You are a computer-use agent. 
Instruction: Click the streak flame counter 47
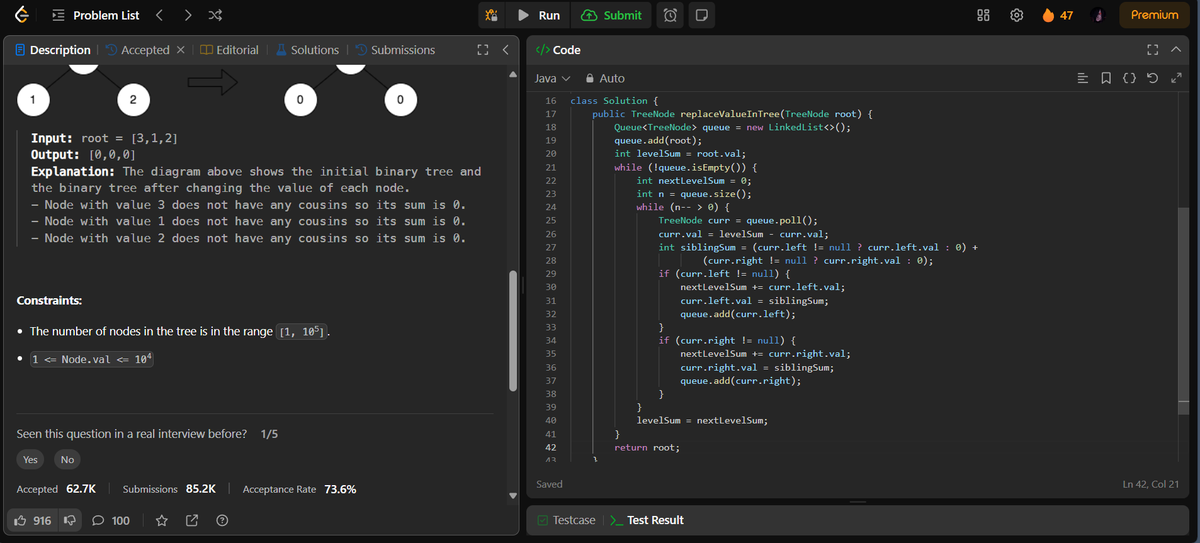(x=1058, y=15)
